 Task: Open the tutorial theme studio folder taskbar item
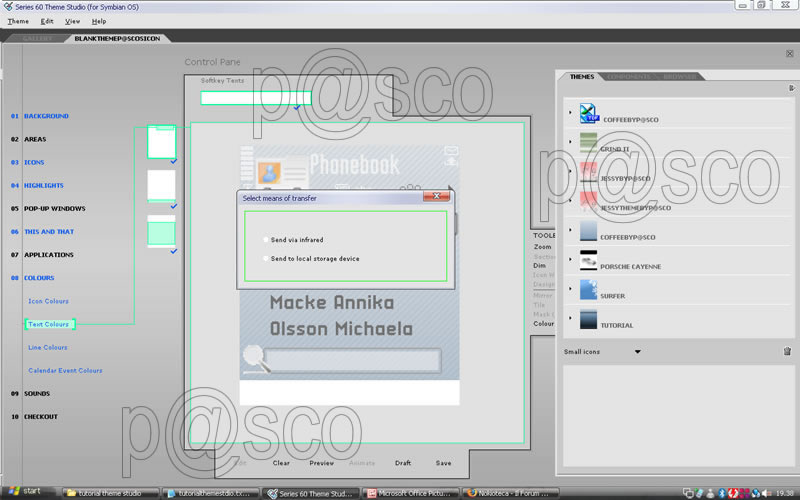tap(110, 493)
